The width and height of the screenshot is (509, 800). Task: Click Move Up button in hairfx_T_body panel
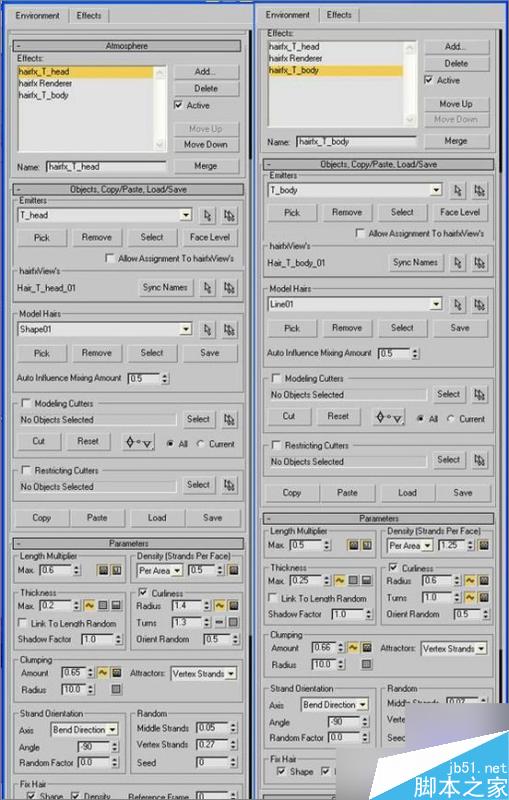coord(456,104)
